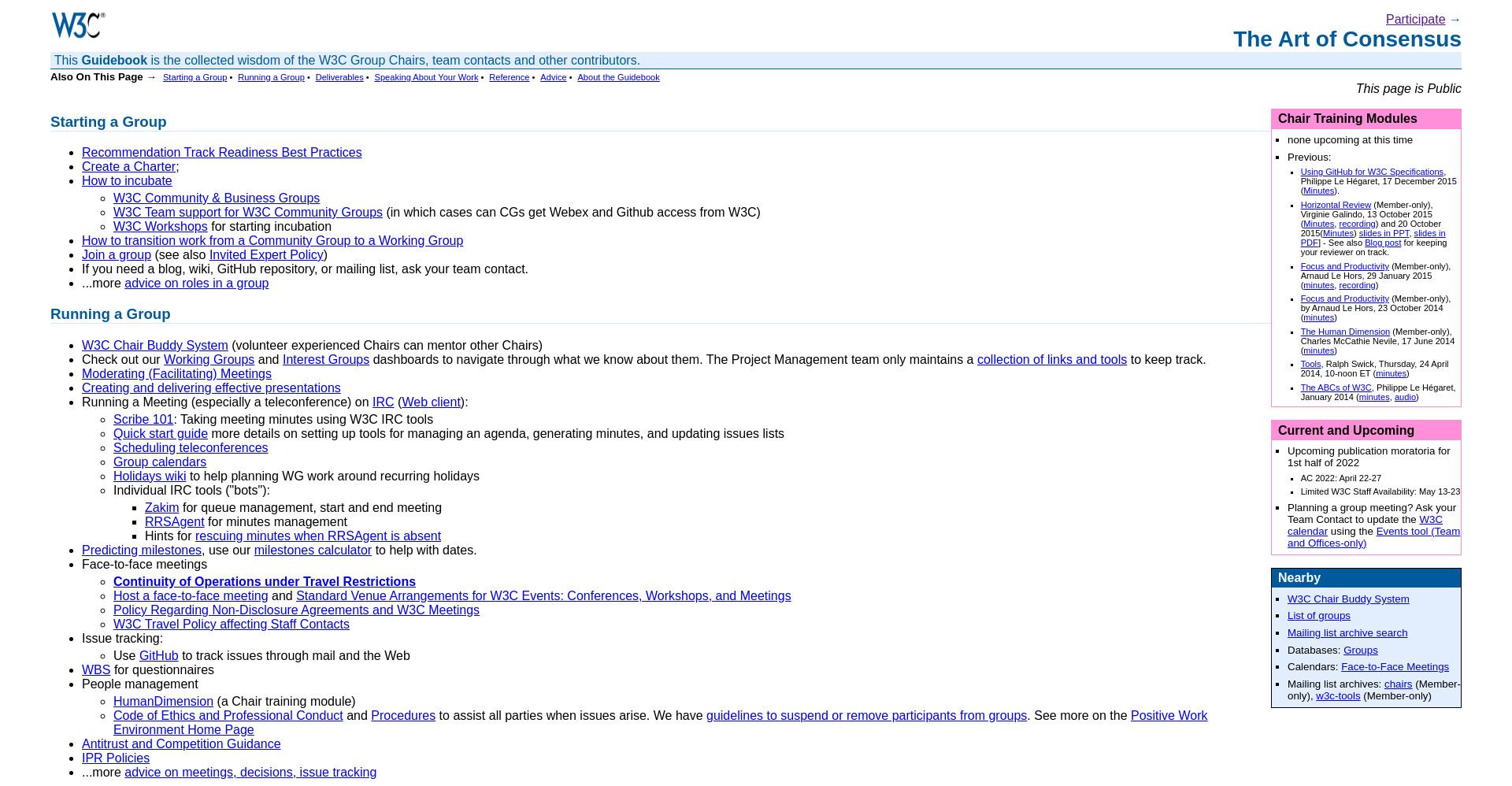Open IPR Policies link

(116, 758)
